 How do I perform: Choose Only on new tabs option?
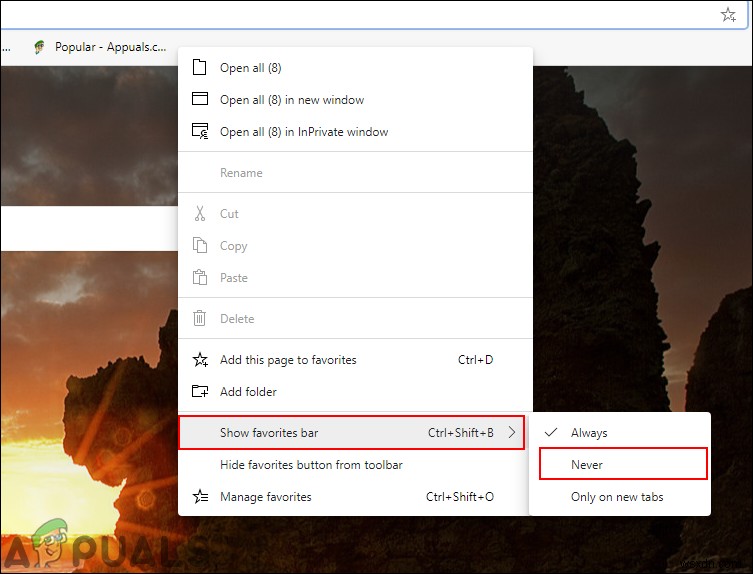pyautogui.click(x=619, y=497)
